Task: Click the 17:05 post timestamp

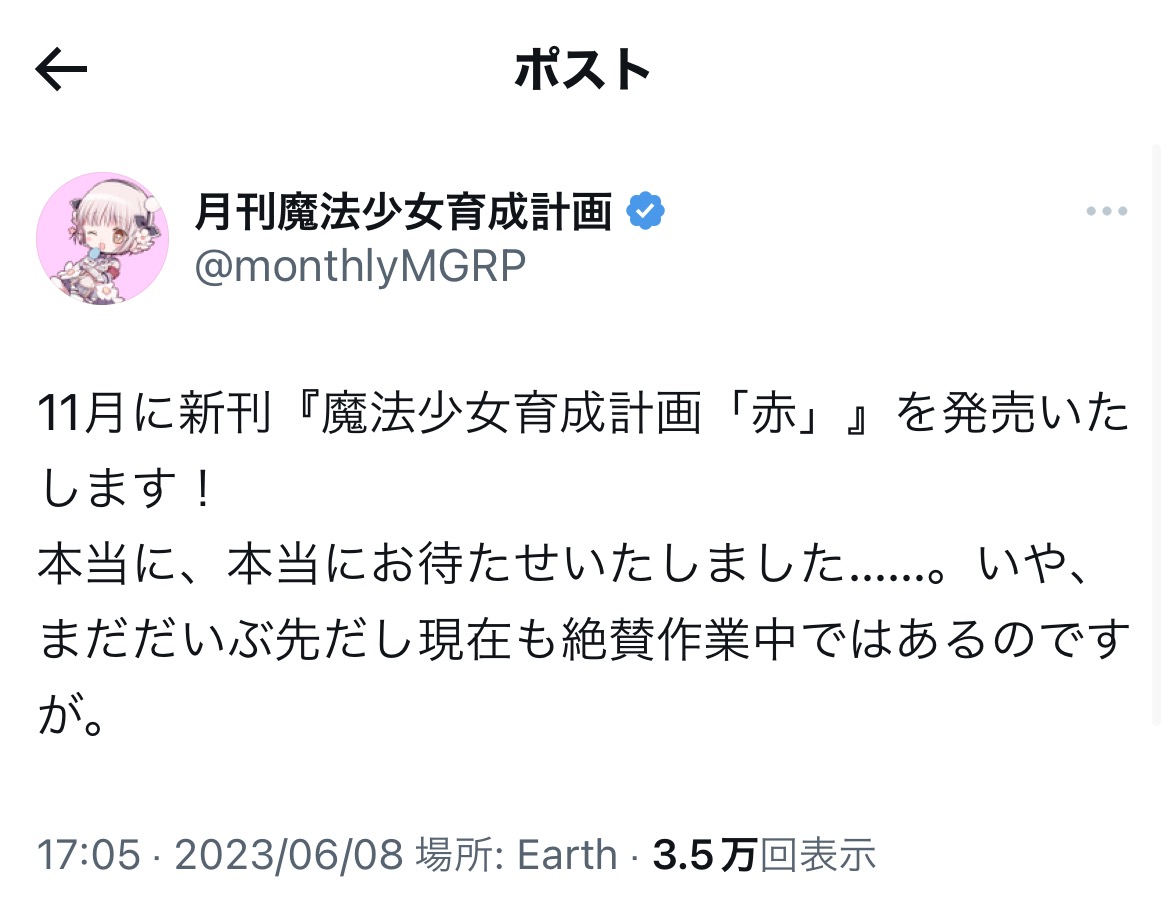Action: coord(88,855)
